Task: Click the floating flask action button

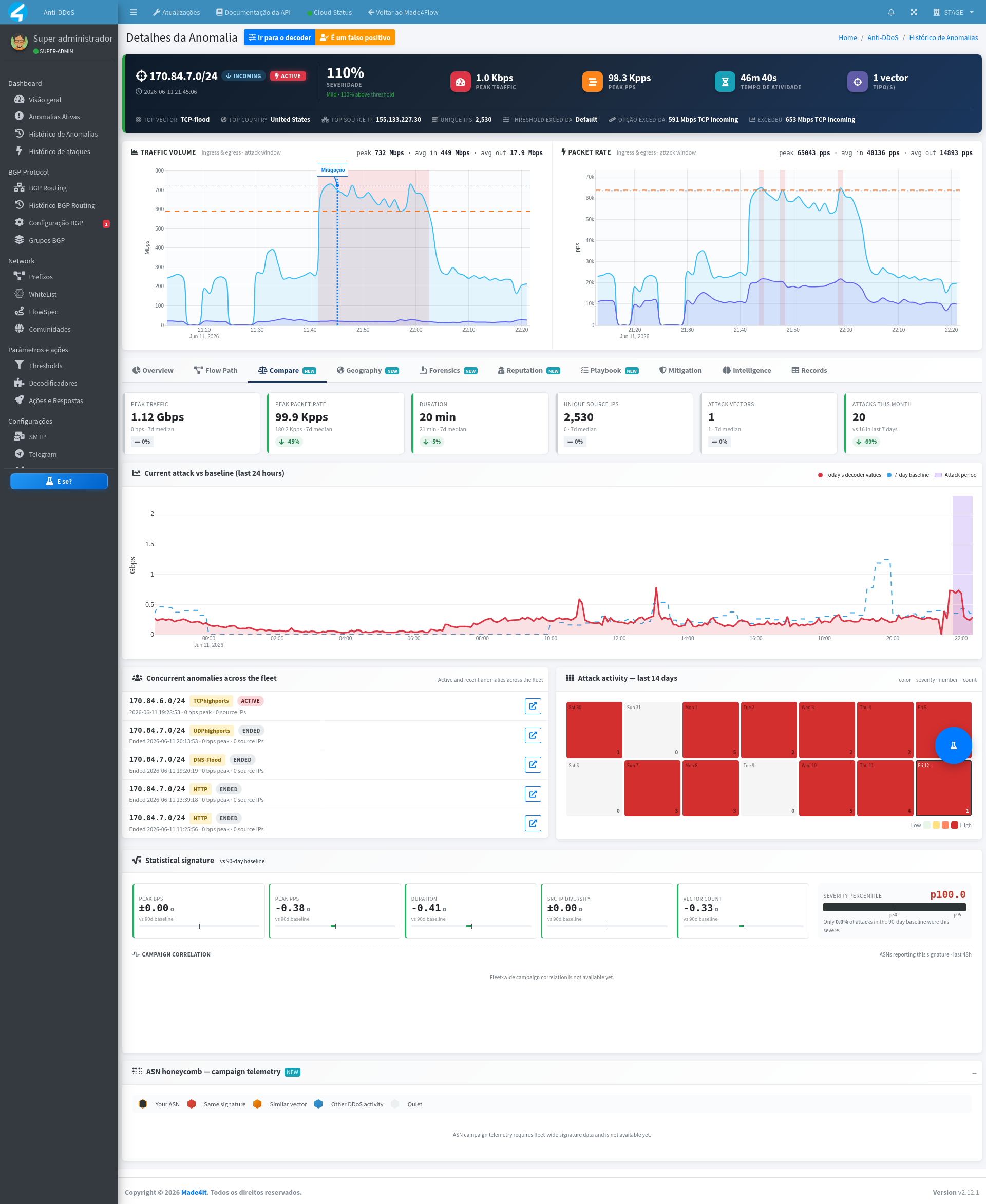Action: [954, 745]
